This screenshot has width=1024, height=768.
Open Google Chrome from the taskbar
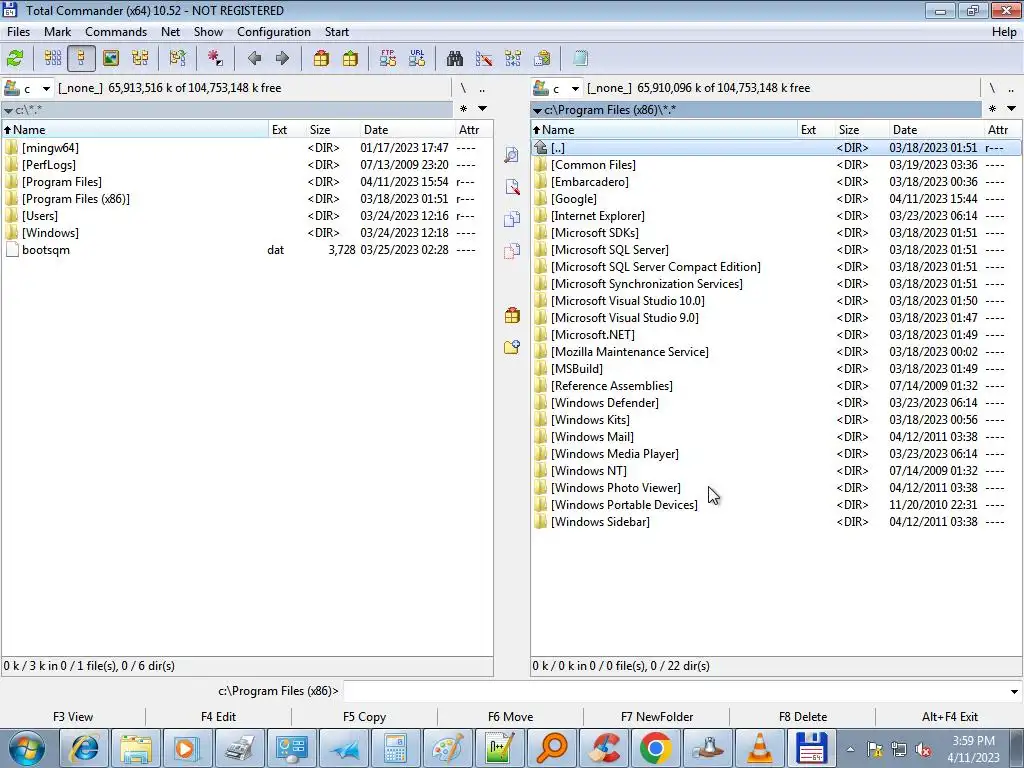coord(656,748)
